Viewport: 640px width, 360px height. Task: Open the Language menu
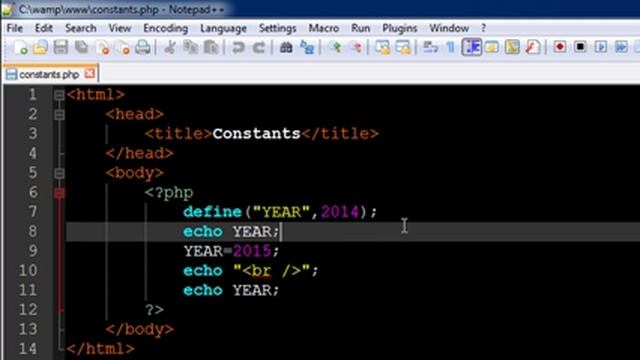223,28
